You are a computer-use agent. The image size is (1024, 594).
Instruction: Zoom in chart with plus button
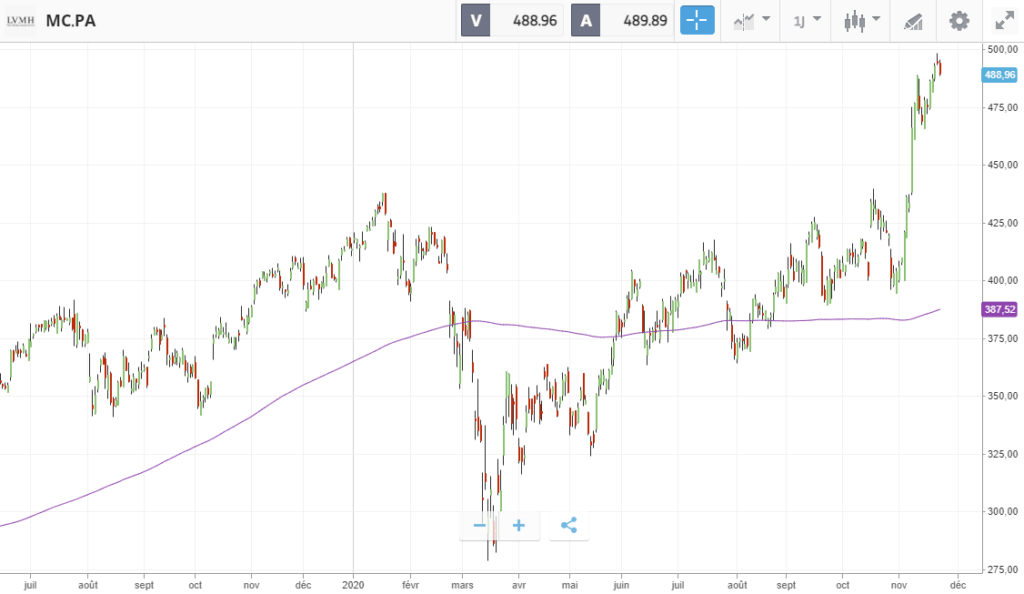coord(519,525)
